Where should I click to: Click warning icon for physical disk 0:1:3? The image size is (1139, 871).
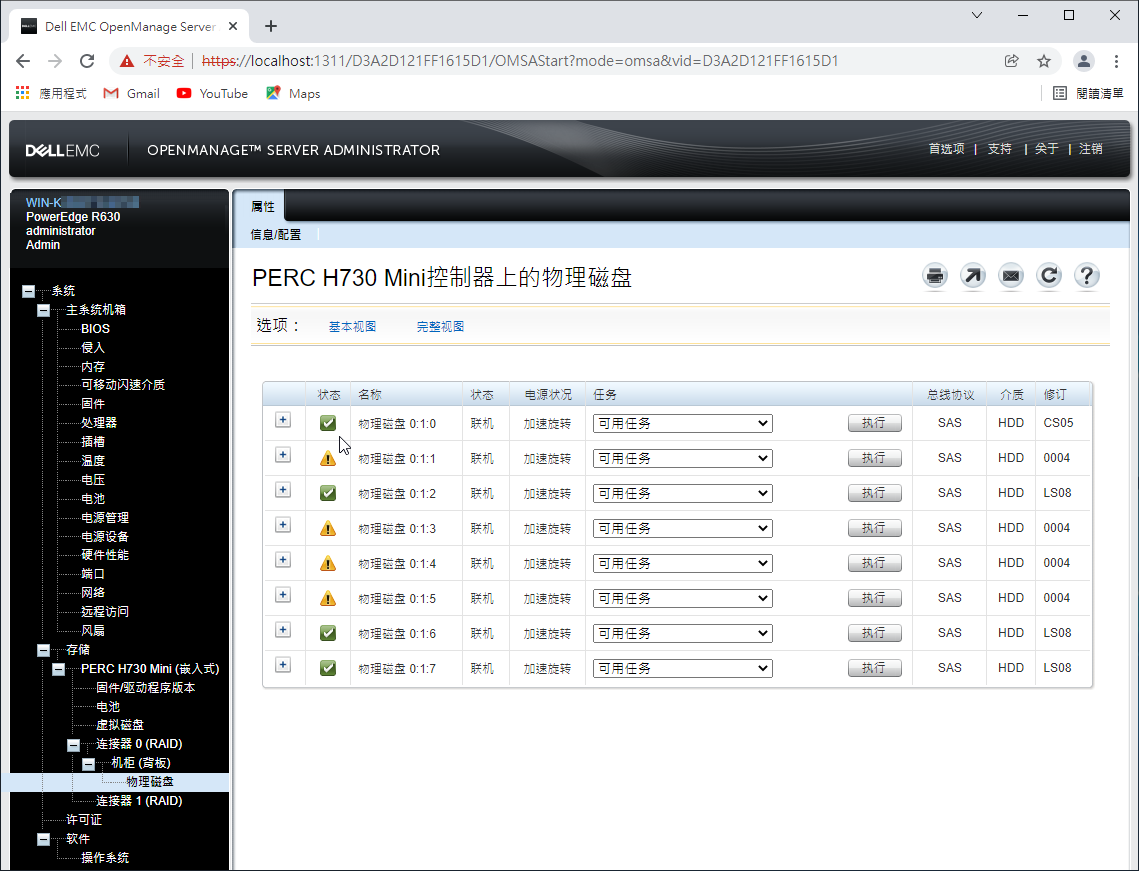coord(328,528)
